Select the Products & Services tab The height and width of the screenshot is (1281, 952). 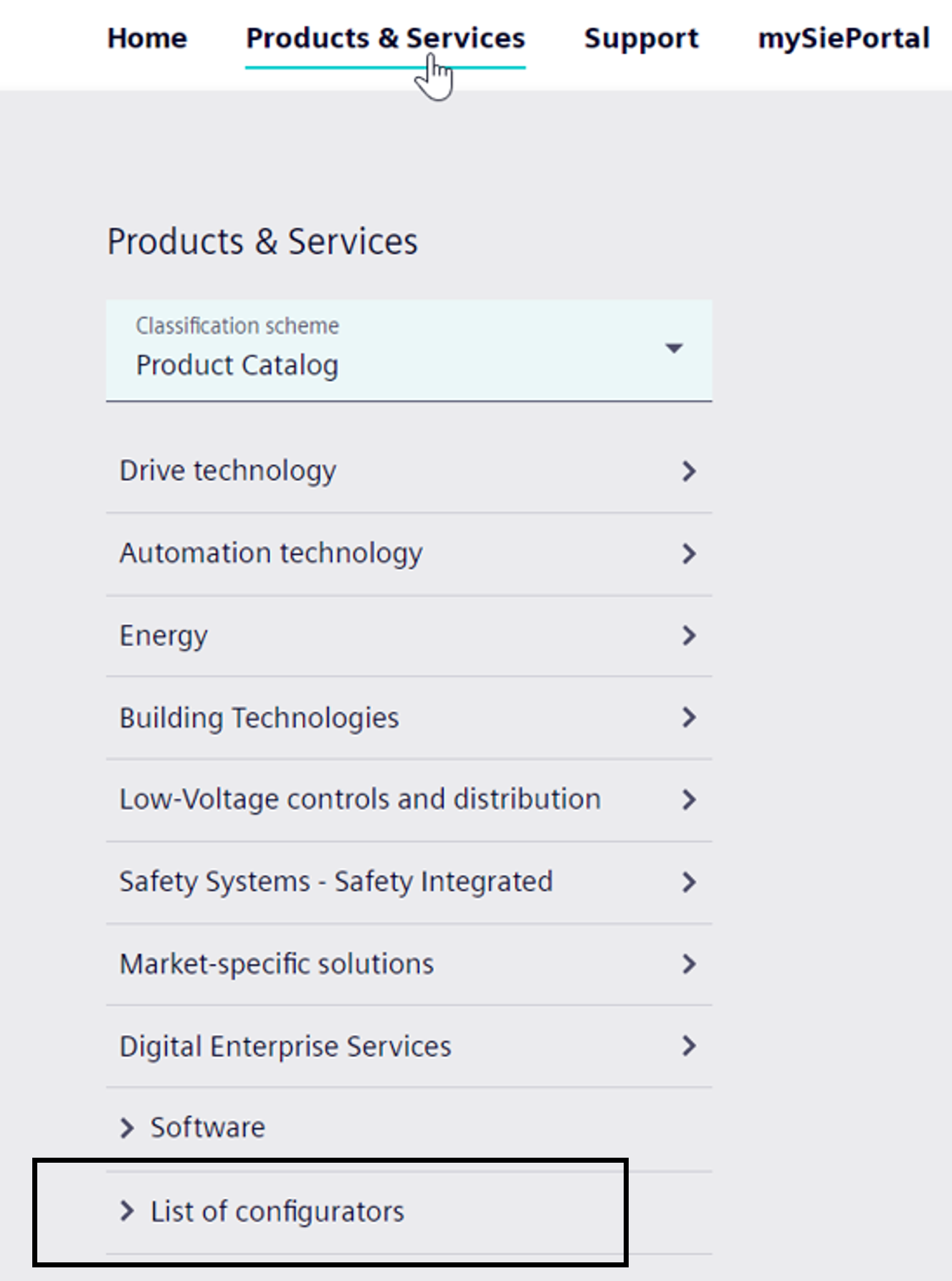tap(385, 38)
